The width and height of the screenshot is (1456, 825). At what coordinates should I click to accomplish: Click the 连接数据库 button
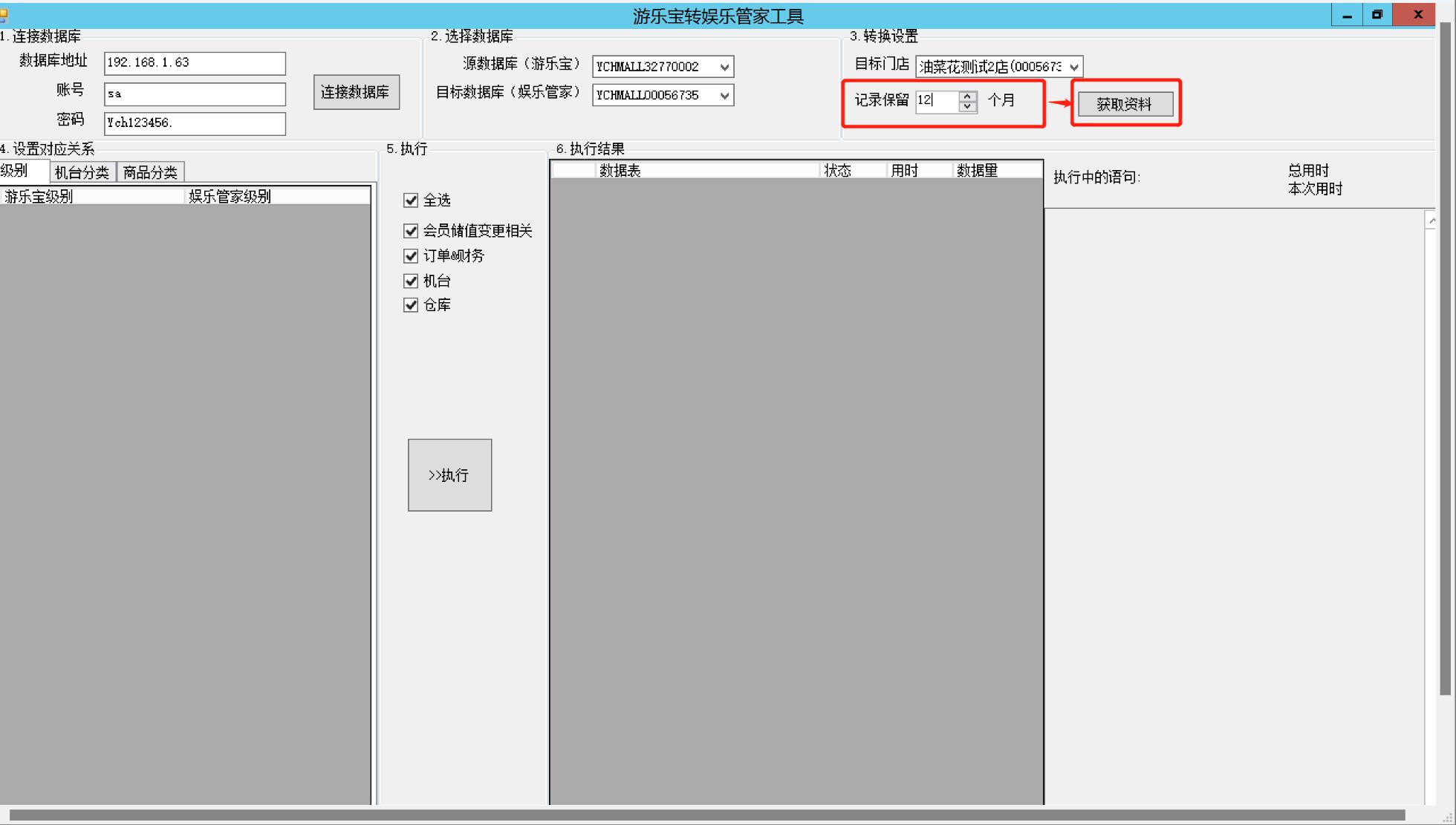354,91
